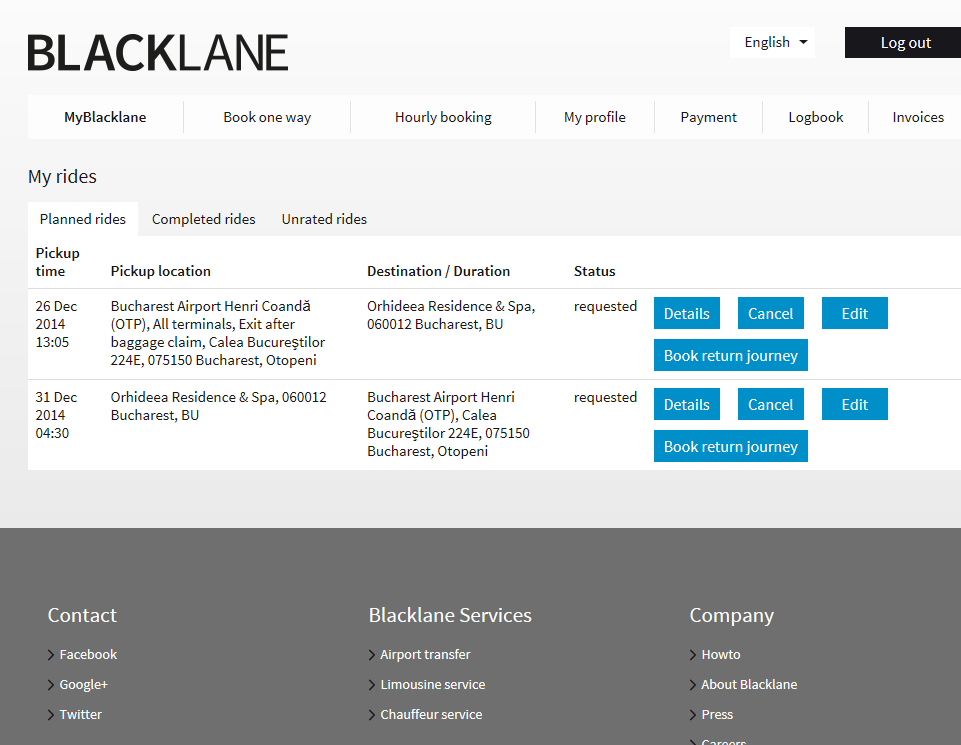Click the Orhideea Residence destination in first row
Viewport: 961px width, 745px height.
(451, 315)
